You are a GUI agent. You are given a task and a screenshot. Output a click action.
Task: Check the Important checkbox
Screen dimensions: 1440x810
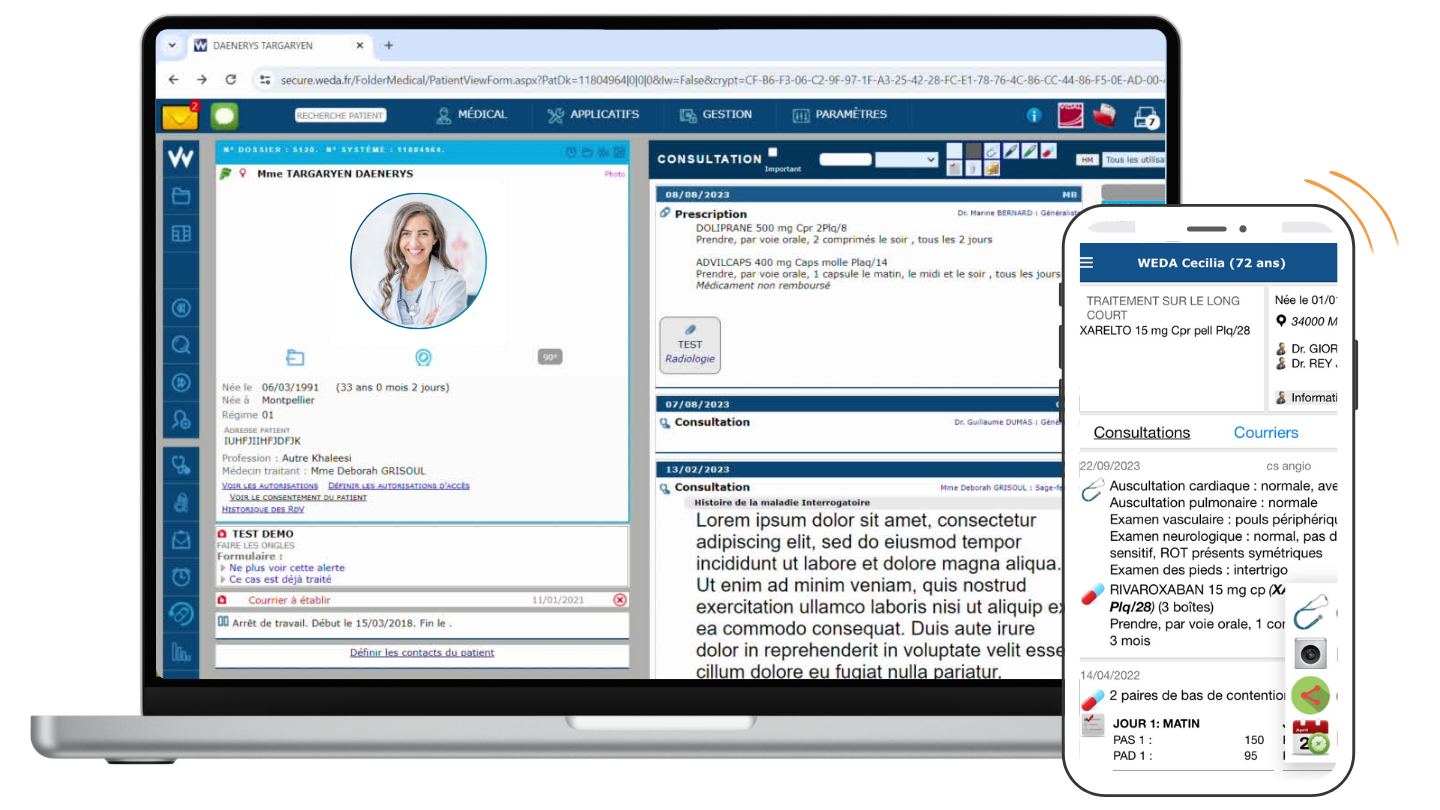pyautogui.click(x=772, y=153)
